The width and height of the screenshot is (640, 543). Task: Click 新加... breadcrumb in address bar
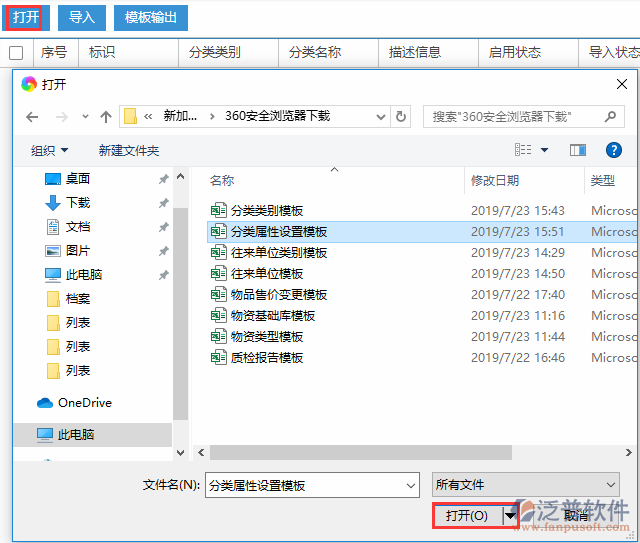click(180, 116)
